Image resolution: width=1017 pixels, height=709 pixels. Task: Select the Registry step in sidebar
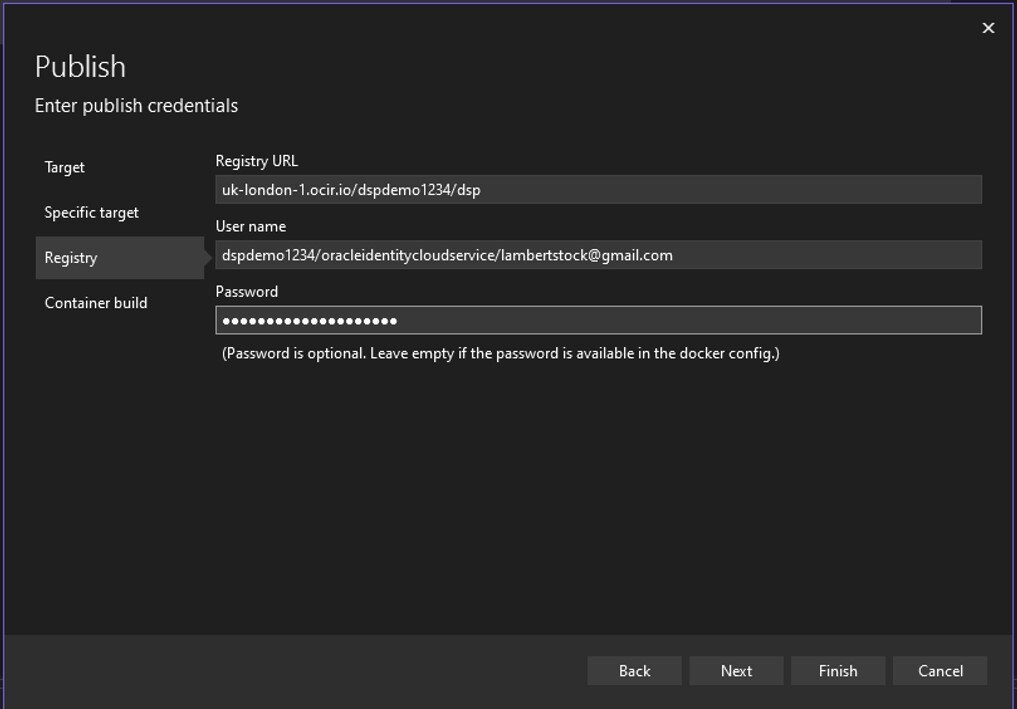point(70,257)
